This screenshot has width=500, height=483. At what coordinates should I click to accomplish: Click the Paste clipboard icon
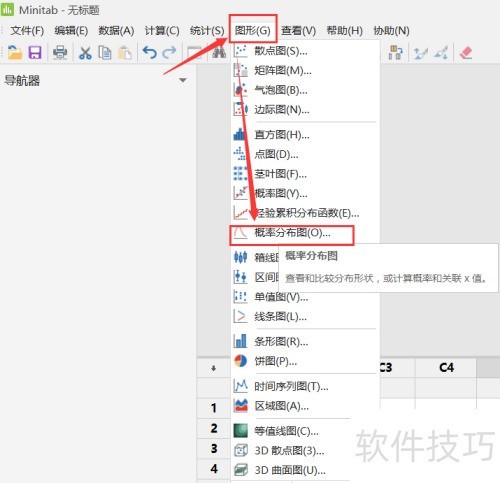coord(125,53)
